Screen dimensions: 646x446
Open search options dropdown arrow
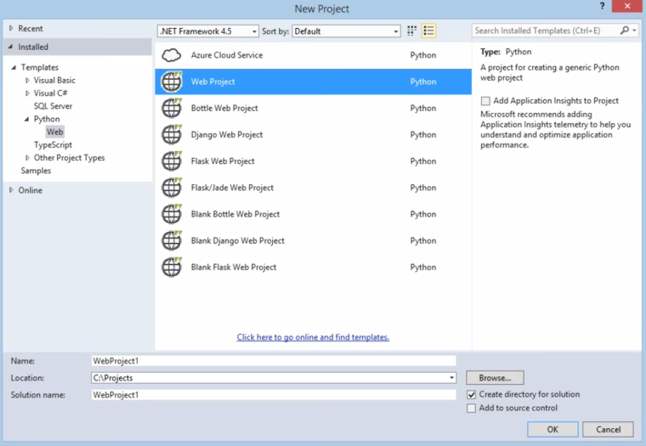[x=634, y=30]
